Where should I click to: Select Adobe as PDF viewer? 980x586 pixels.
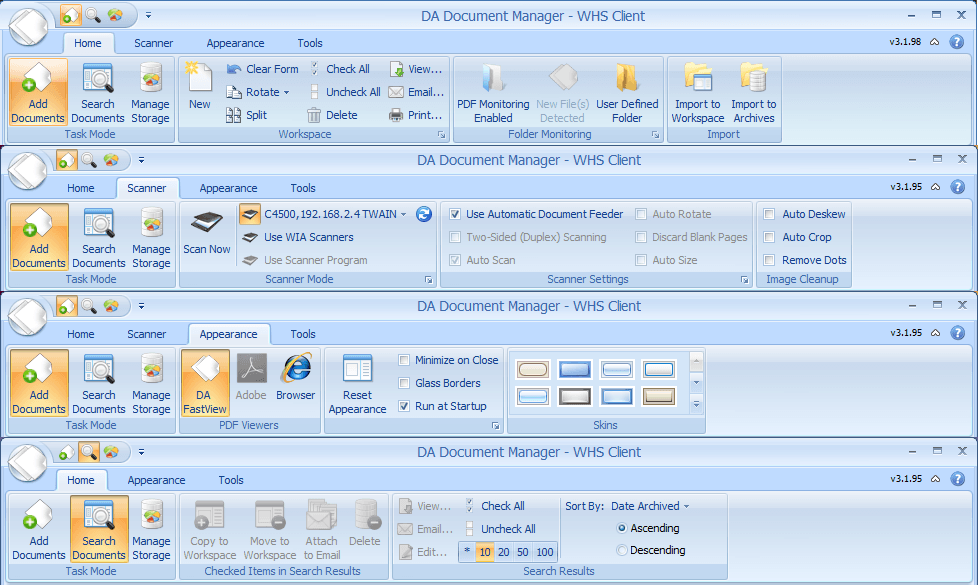[251, 382]
